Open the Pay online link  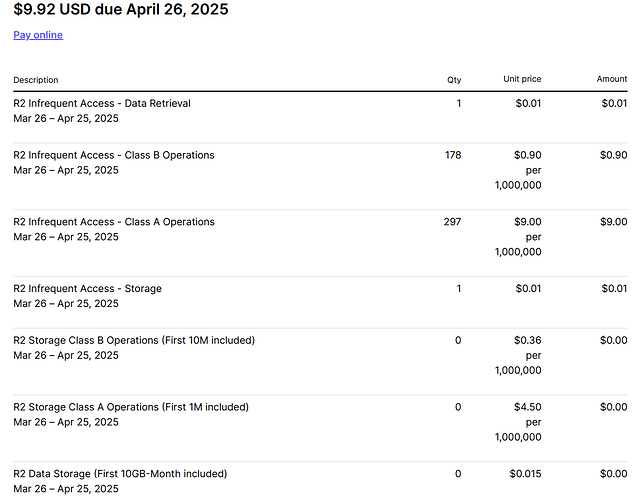[38, 35]
